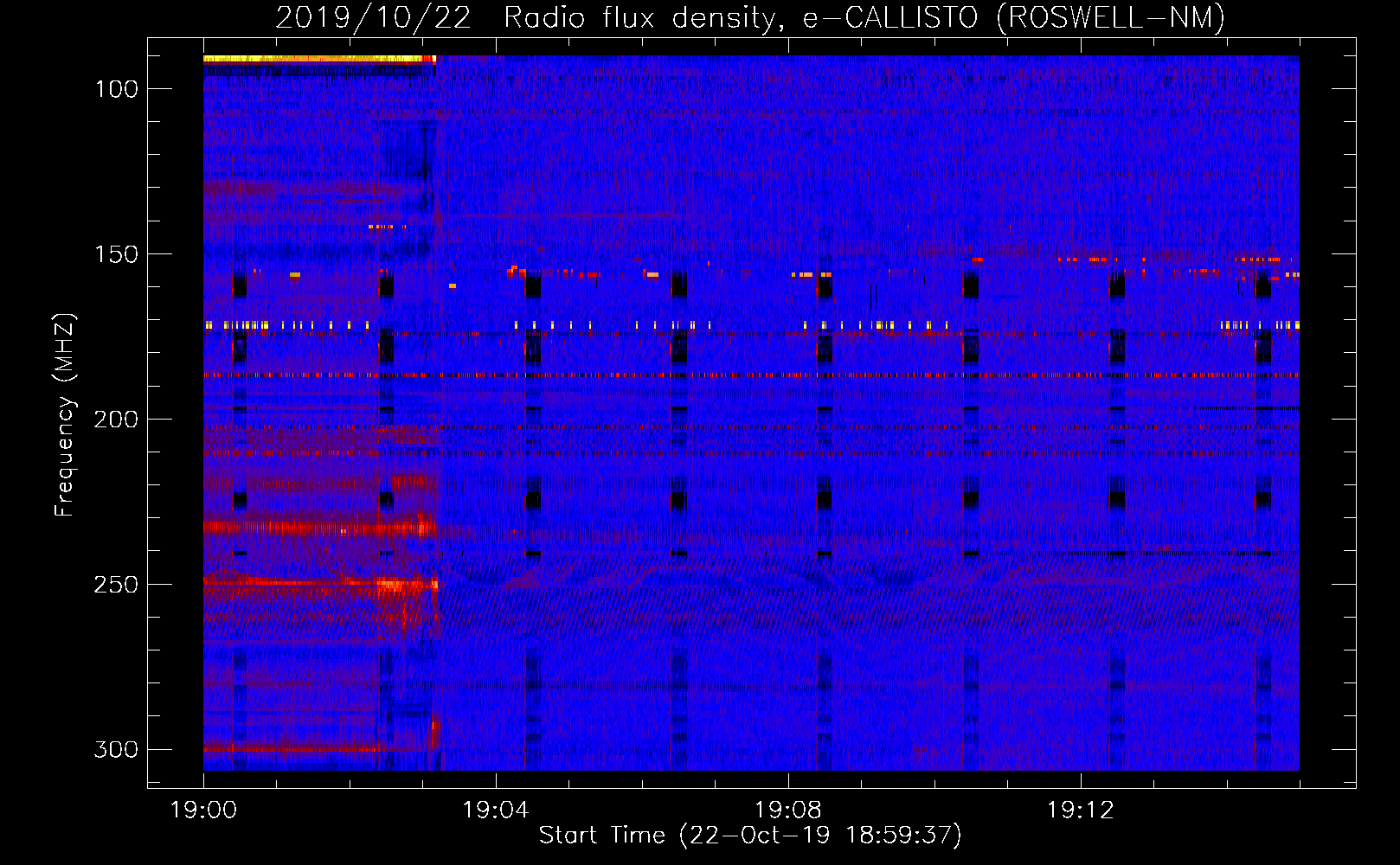This screenshot has height=865, width=1400.
Task: Click the 19:08 time tick label
Action: click(788, 811)
